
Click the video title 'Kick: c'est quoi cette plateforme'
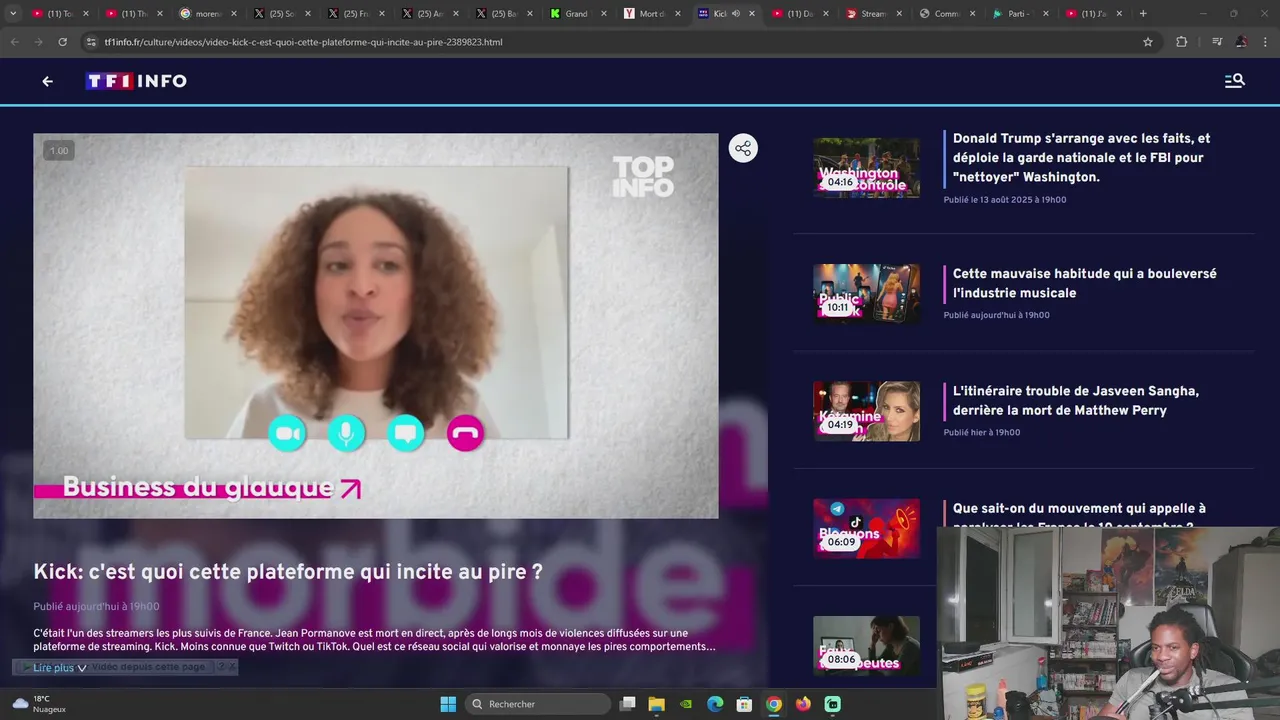[288, 572]
